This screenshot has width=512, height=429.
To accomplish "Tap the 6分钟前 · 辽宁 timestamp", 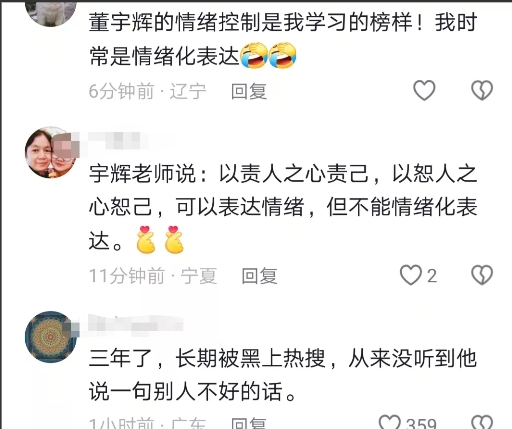I will tap(147, 91).
